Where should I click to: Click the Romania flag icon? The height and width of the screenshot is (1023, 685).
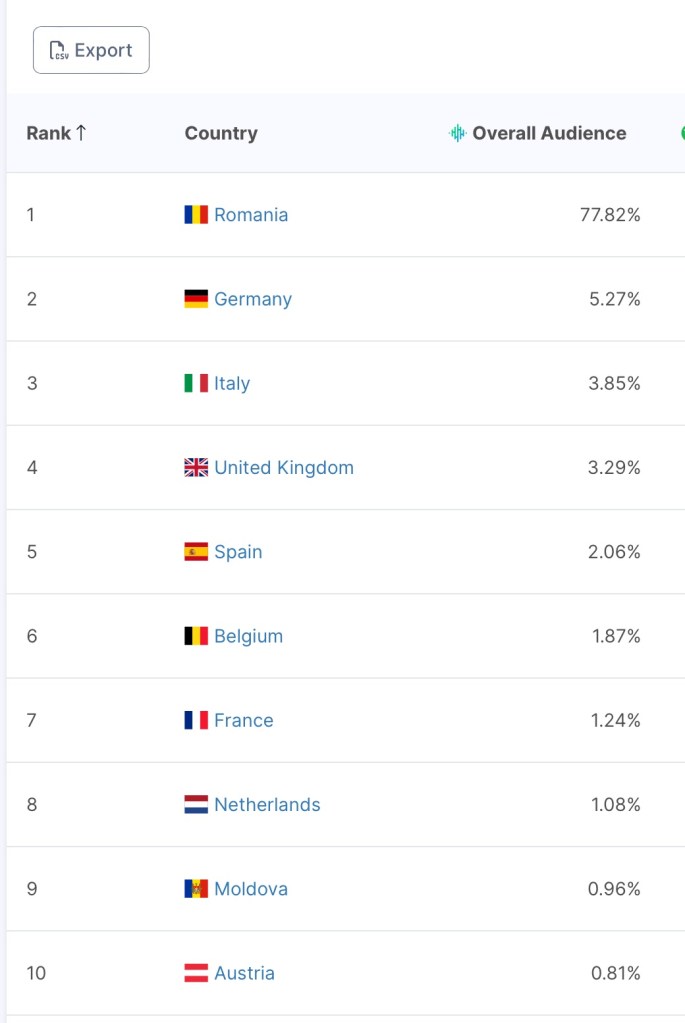pyautogui.click(x=196, y=215)
